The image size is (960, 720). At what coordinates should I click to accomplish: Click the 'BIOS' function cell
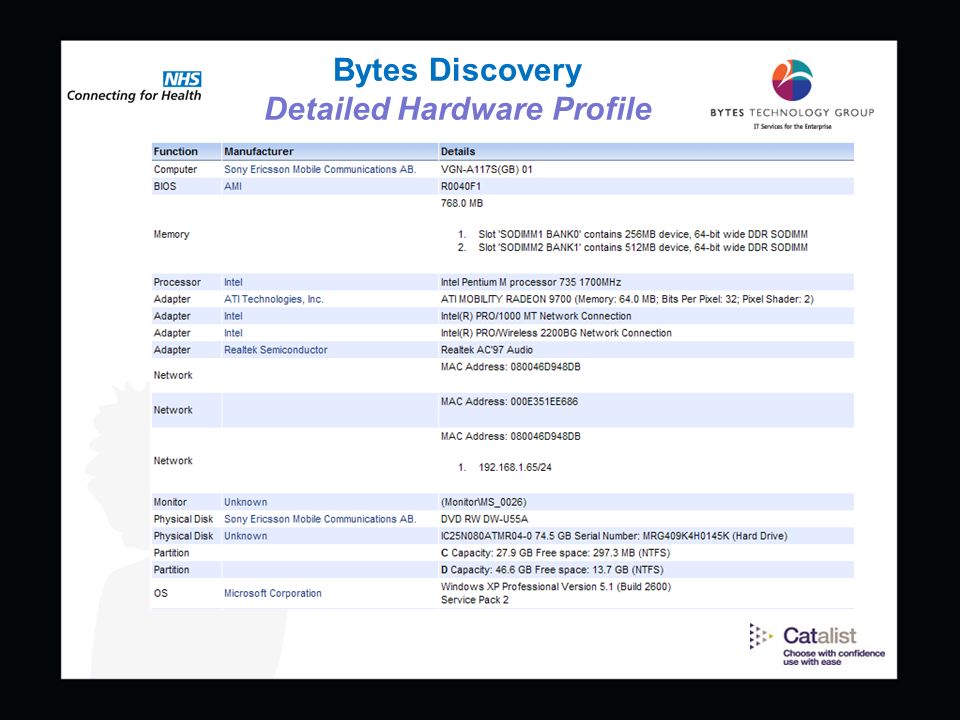click(x=165, y=186)
